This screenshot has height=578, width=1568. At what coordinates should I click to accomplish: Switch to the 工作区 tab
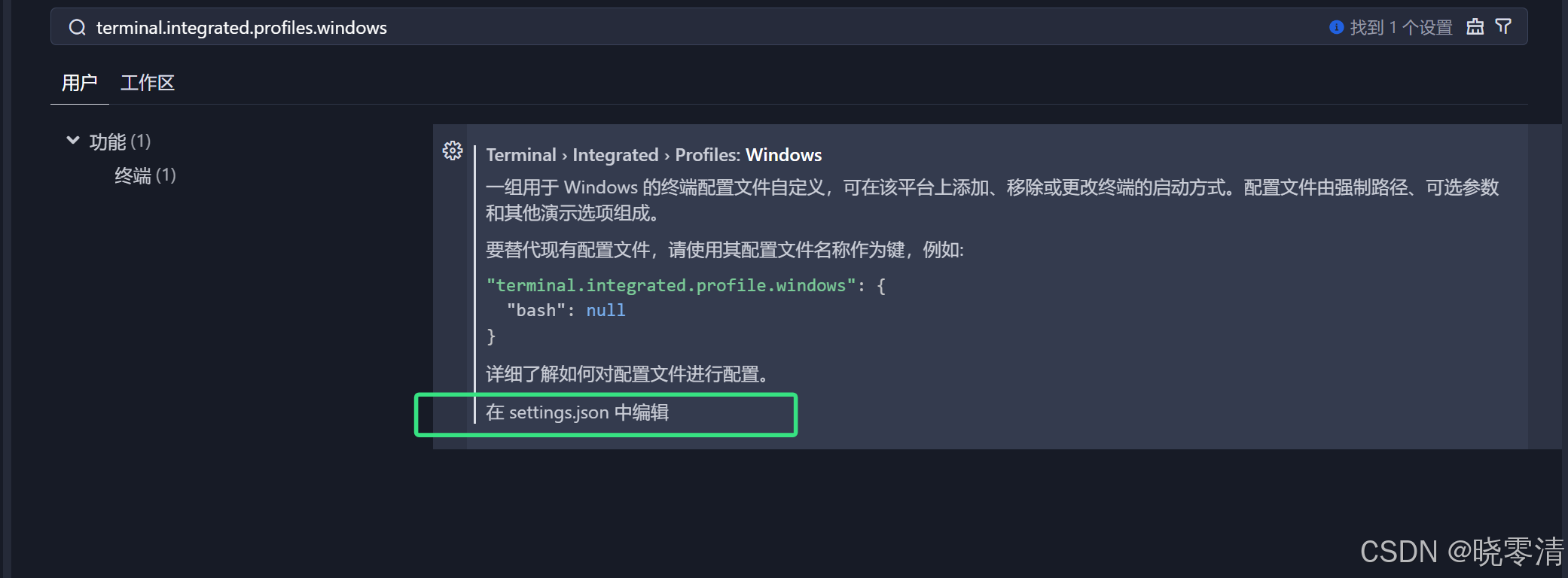click(148, 83)
